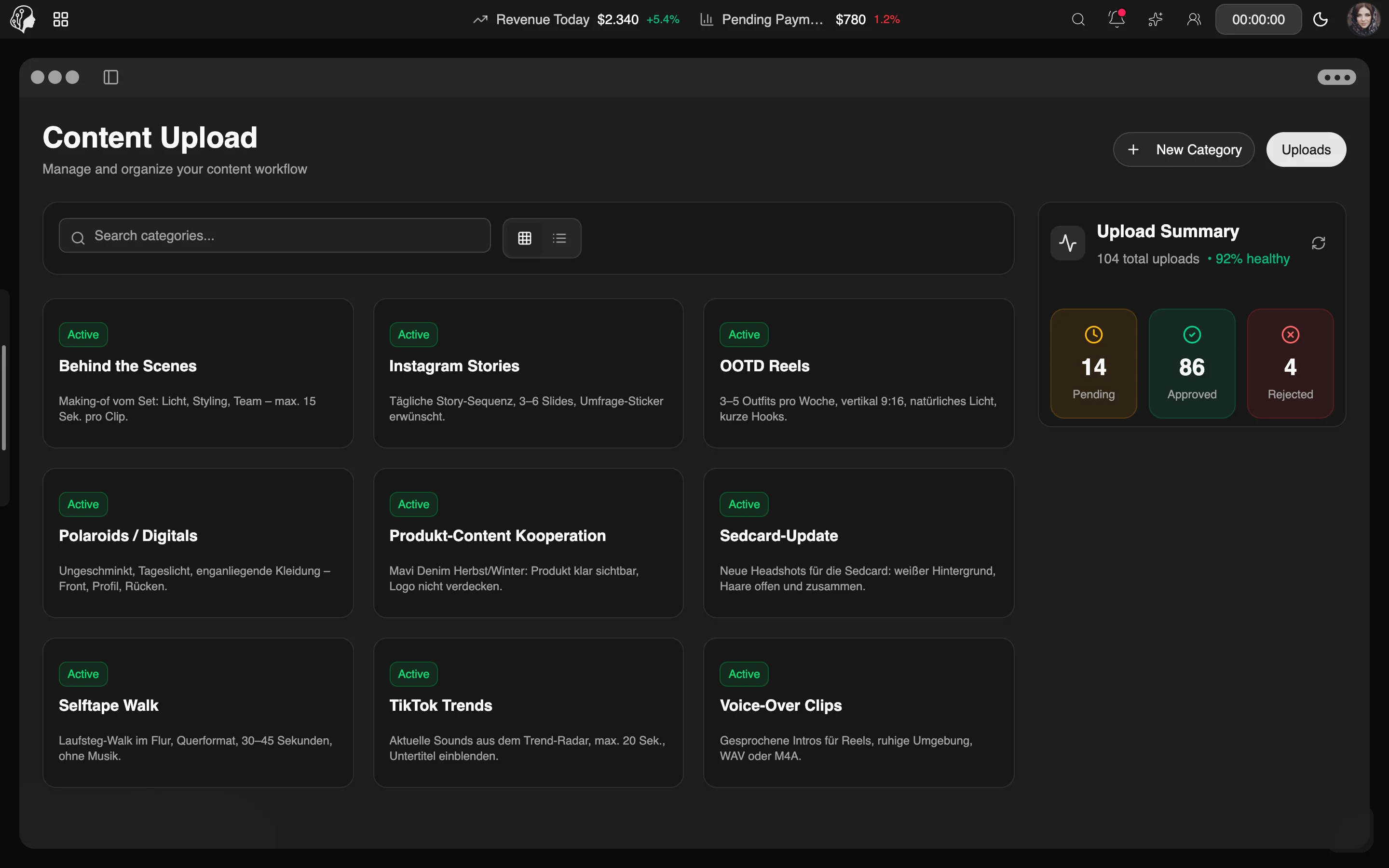Open the Uploads view
Viewport: 1389px width, 868px height.
pos(1306,150)
